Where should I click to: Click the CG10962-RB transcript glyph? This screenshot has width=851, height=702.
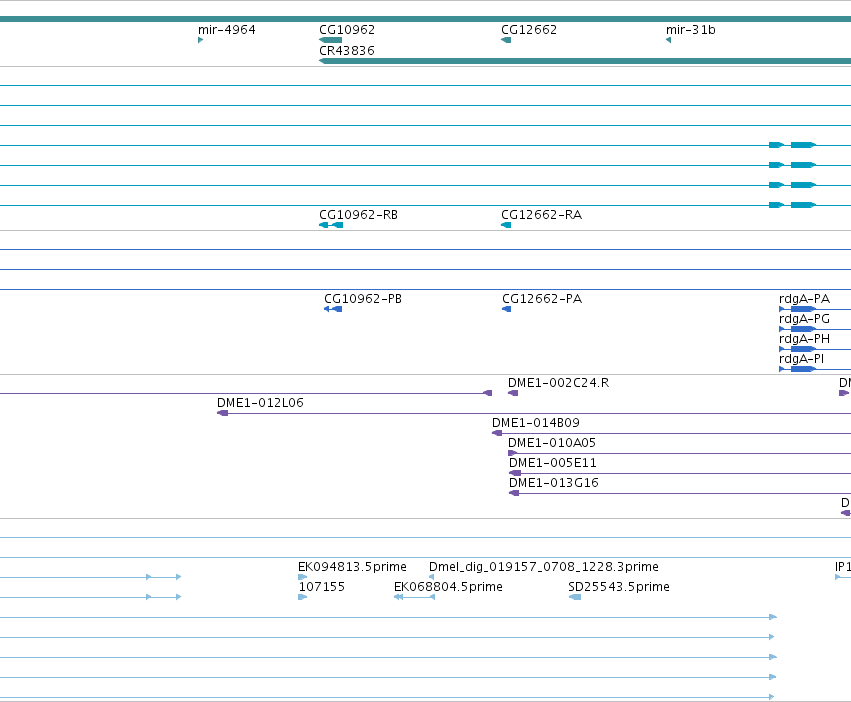[331, 225]
